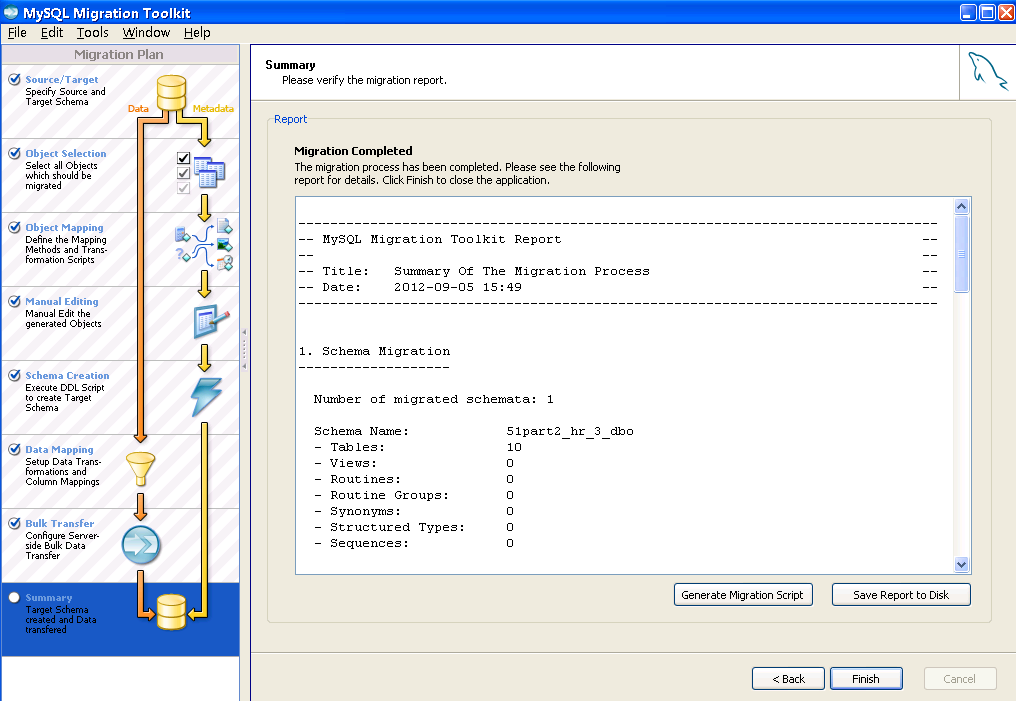The height and width of the screenshot is (701, 1016).
Task: Select the Source/Target step title
Action: 62,79
